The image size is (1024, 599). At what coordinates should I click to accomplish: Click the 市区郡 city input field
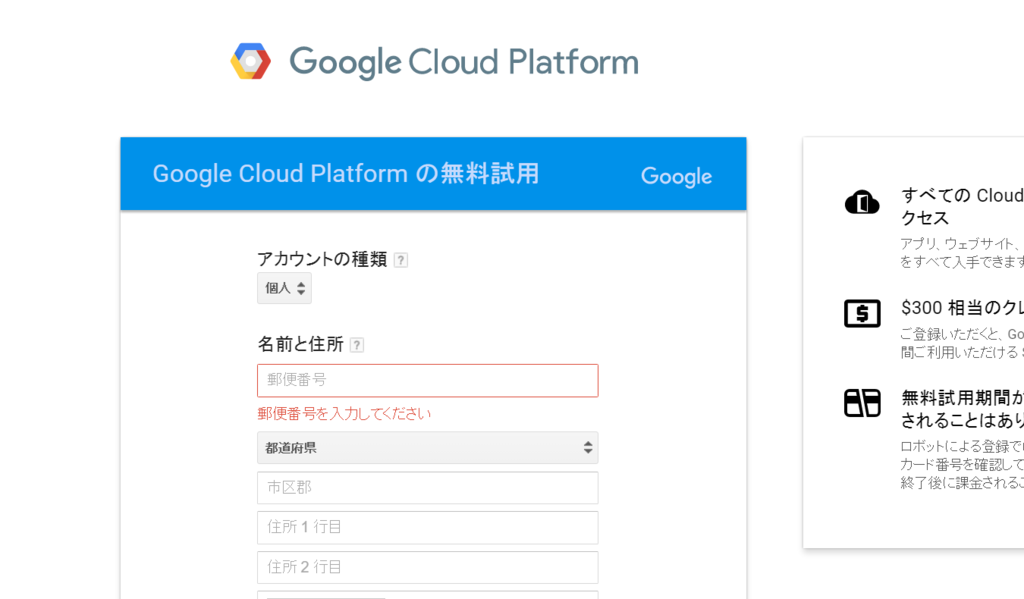tap(428, 488)
